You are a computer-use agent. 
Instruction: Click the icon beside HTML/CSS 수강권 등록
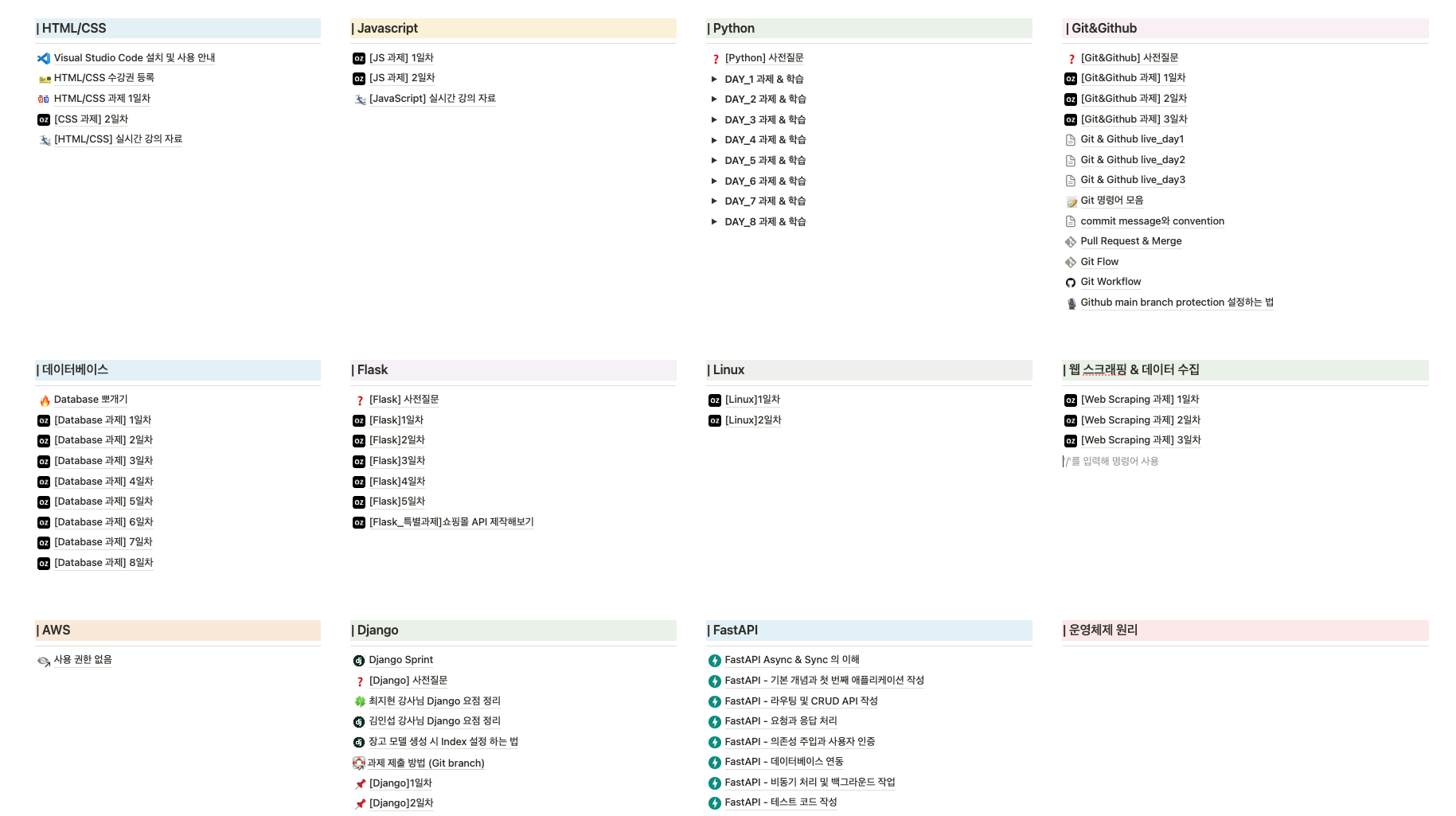point(44,79)
